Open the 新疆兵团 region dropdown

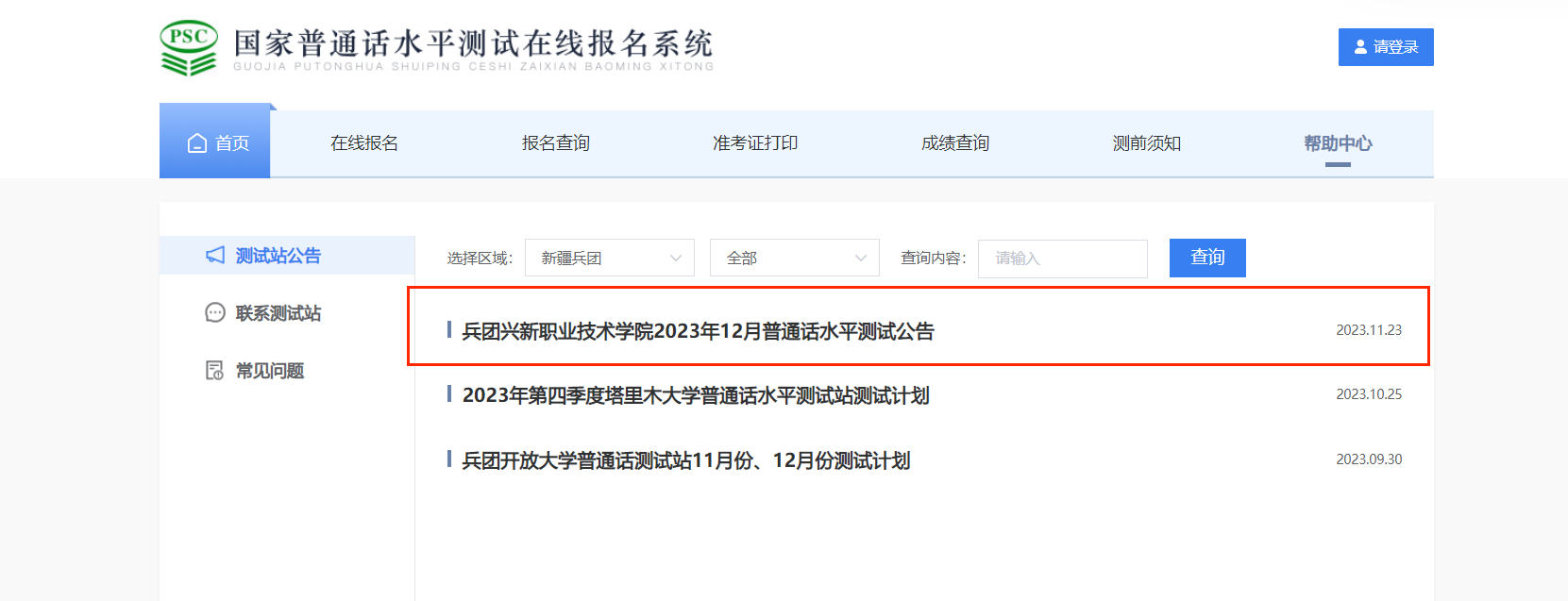[x=610, y=258]
